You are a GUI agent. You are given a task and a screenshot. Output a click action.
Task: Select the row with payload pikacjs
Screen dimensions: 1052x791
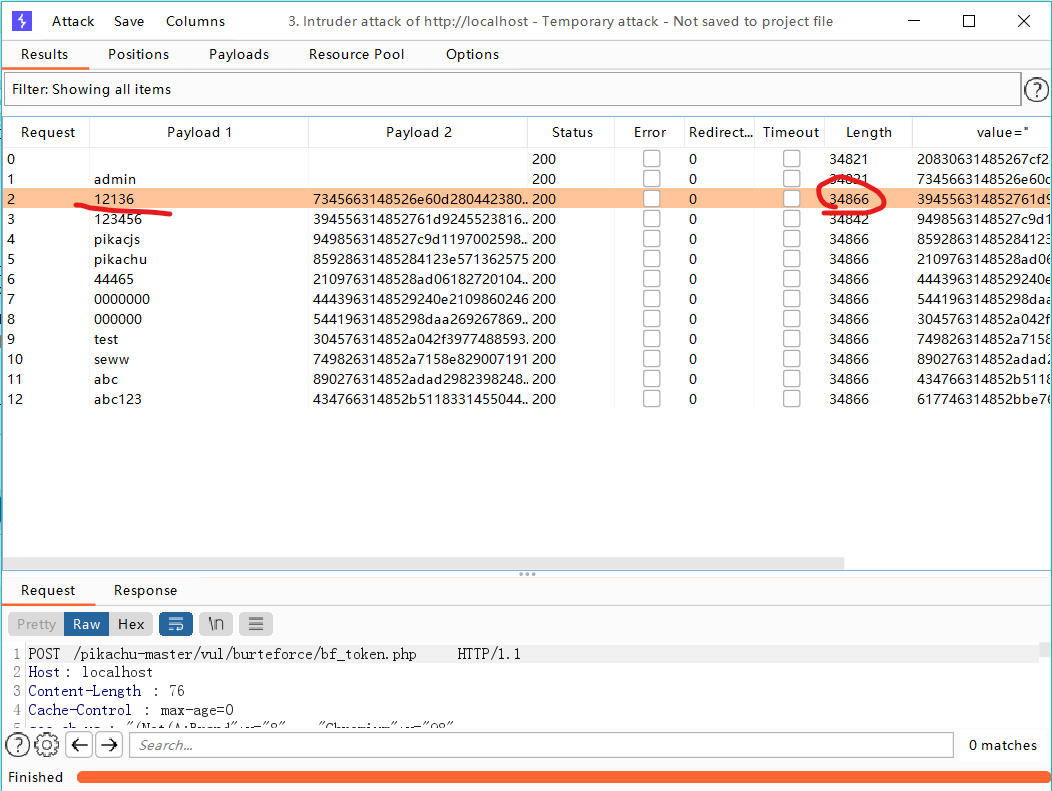525,239
